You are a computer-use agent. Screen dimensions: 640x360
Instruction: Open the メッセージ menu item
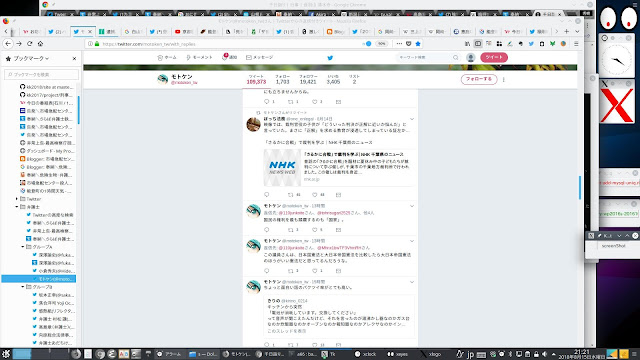point(259,58)
